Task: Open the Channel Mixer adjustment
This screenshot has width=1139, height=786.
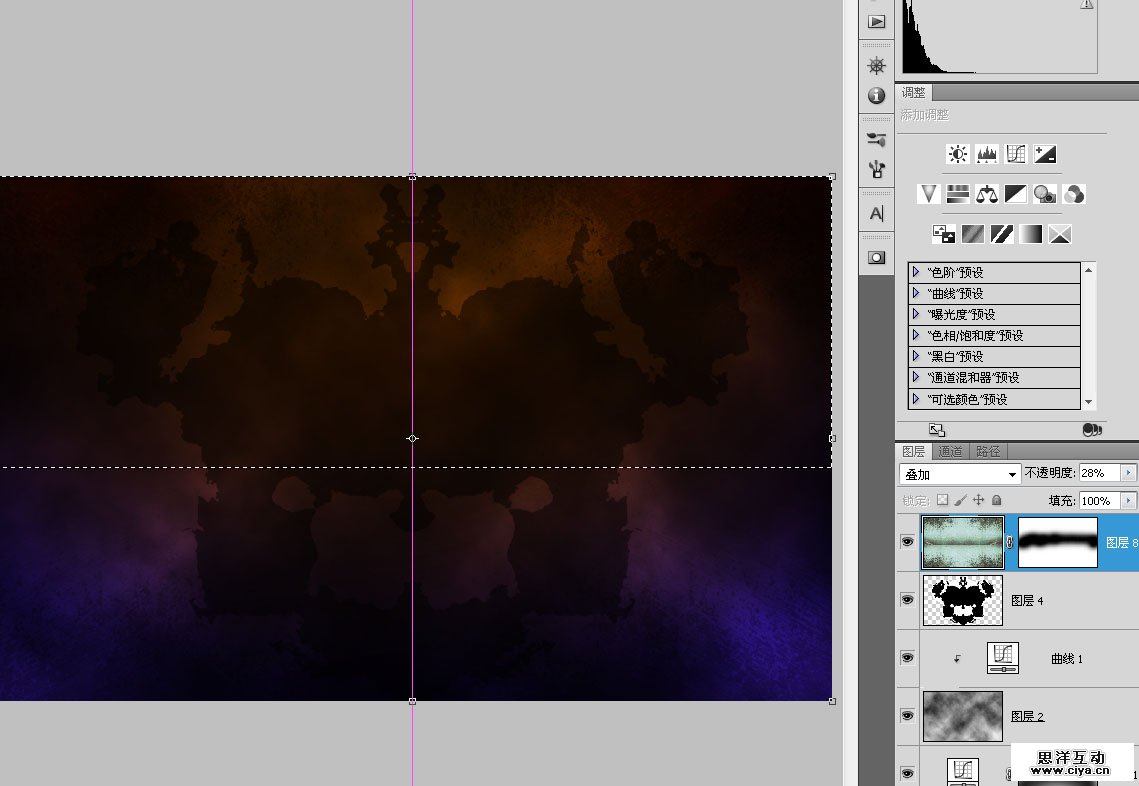Action: click(x=1074, y=194)
